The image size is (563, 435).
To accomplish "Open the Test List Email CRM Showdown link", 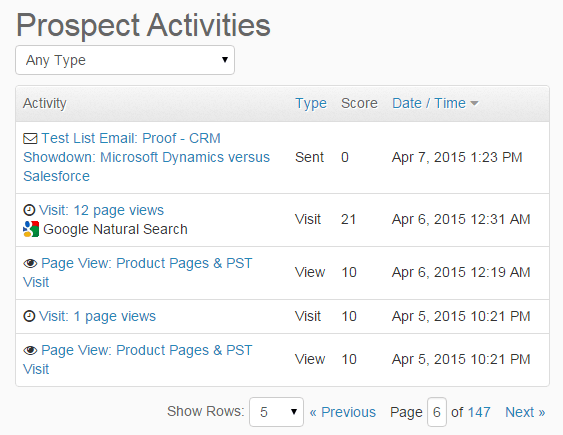I will 146,157.
